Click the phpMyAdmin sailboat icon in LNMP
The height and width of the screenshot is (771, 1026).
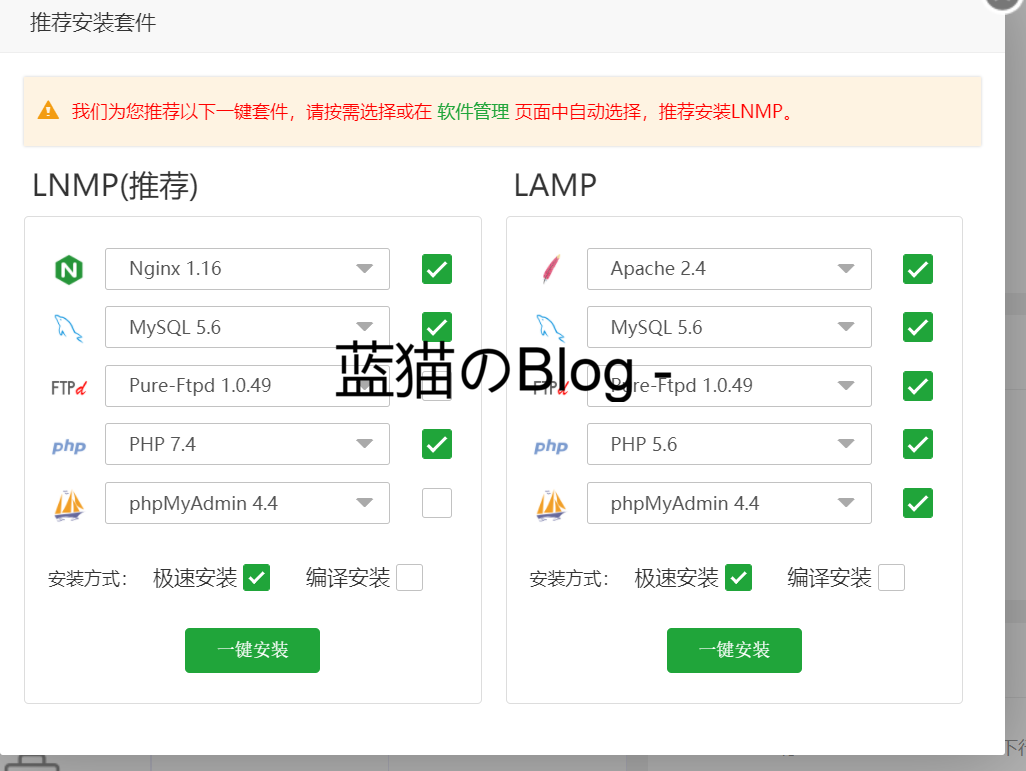[68, 504]
